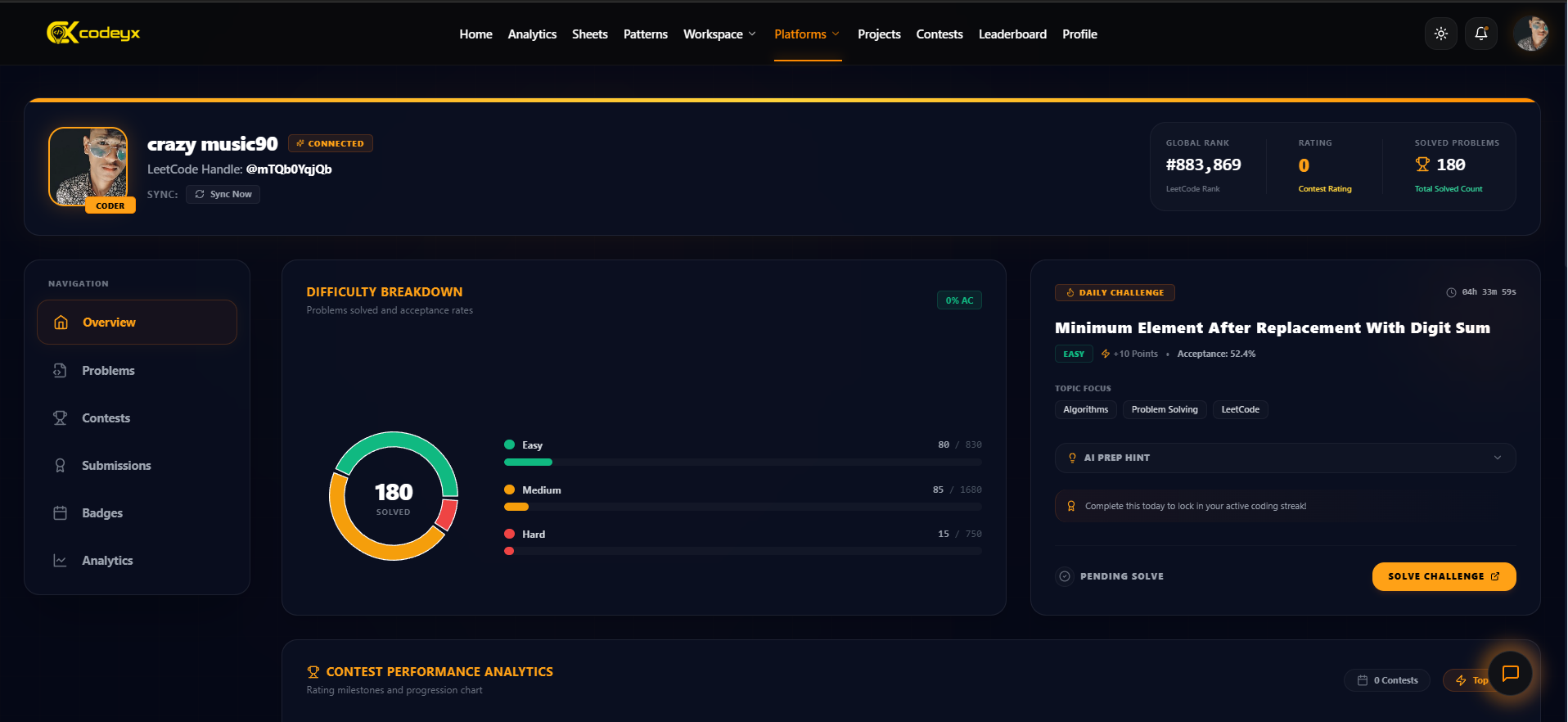
Task: Go to the Home page
Action: (x=475, y=34)
